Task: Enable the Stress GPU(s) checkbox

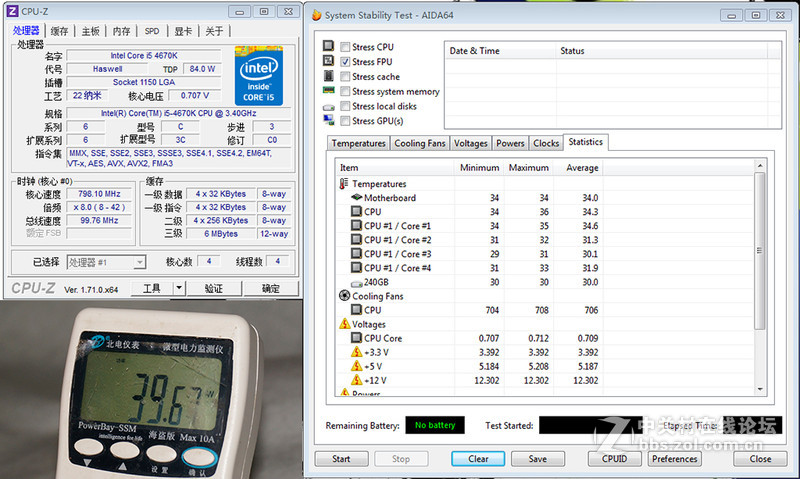Action: click(x=345, y=121)
